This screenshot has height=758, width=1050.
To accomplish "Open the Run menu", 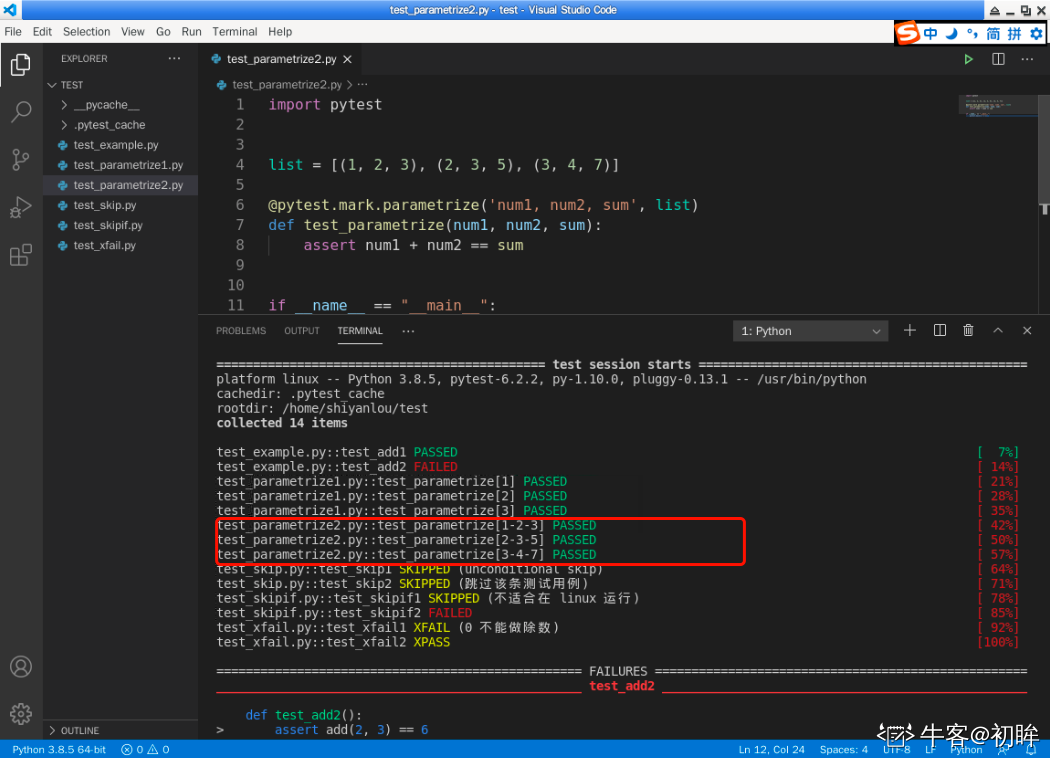I will [192, 31].
